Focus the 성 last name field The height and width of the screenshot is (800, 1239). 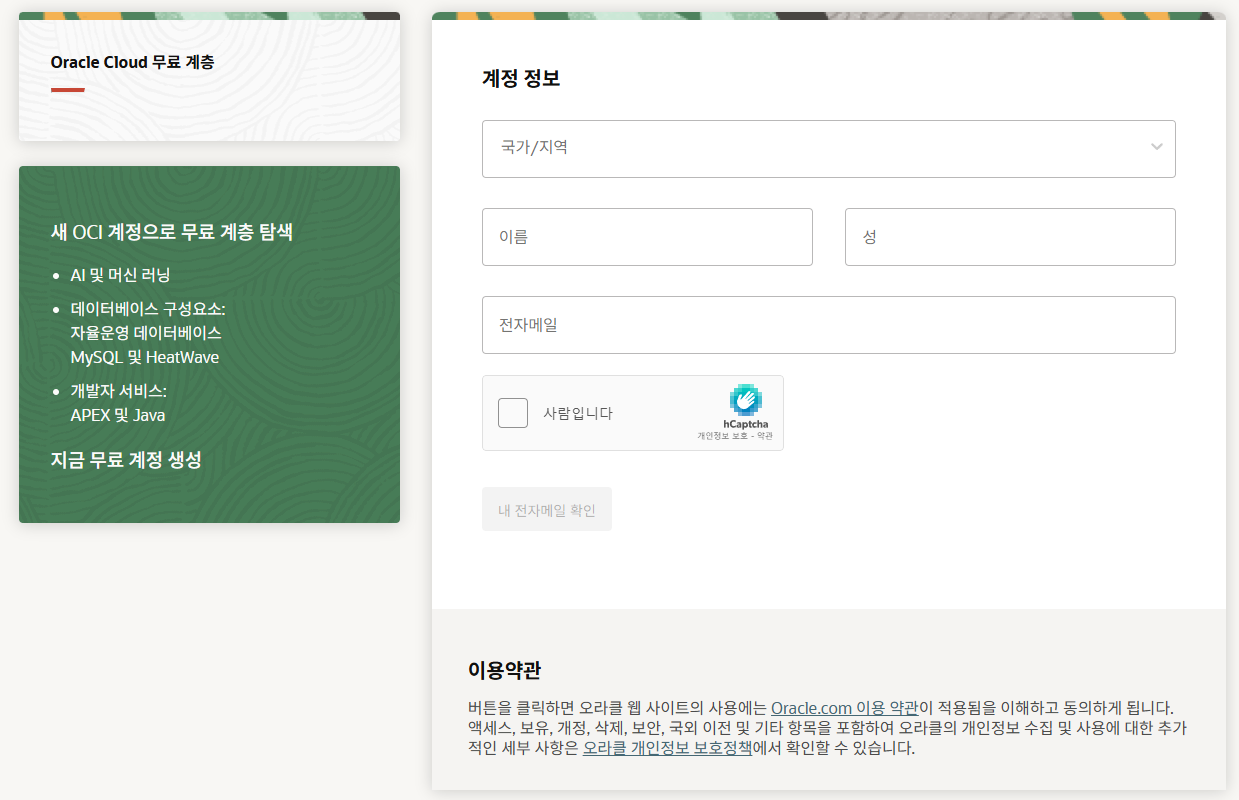pos(1010,237)
